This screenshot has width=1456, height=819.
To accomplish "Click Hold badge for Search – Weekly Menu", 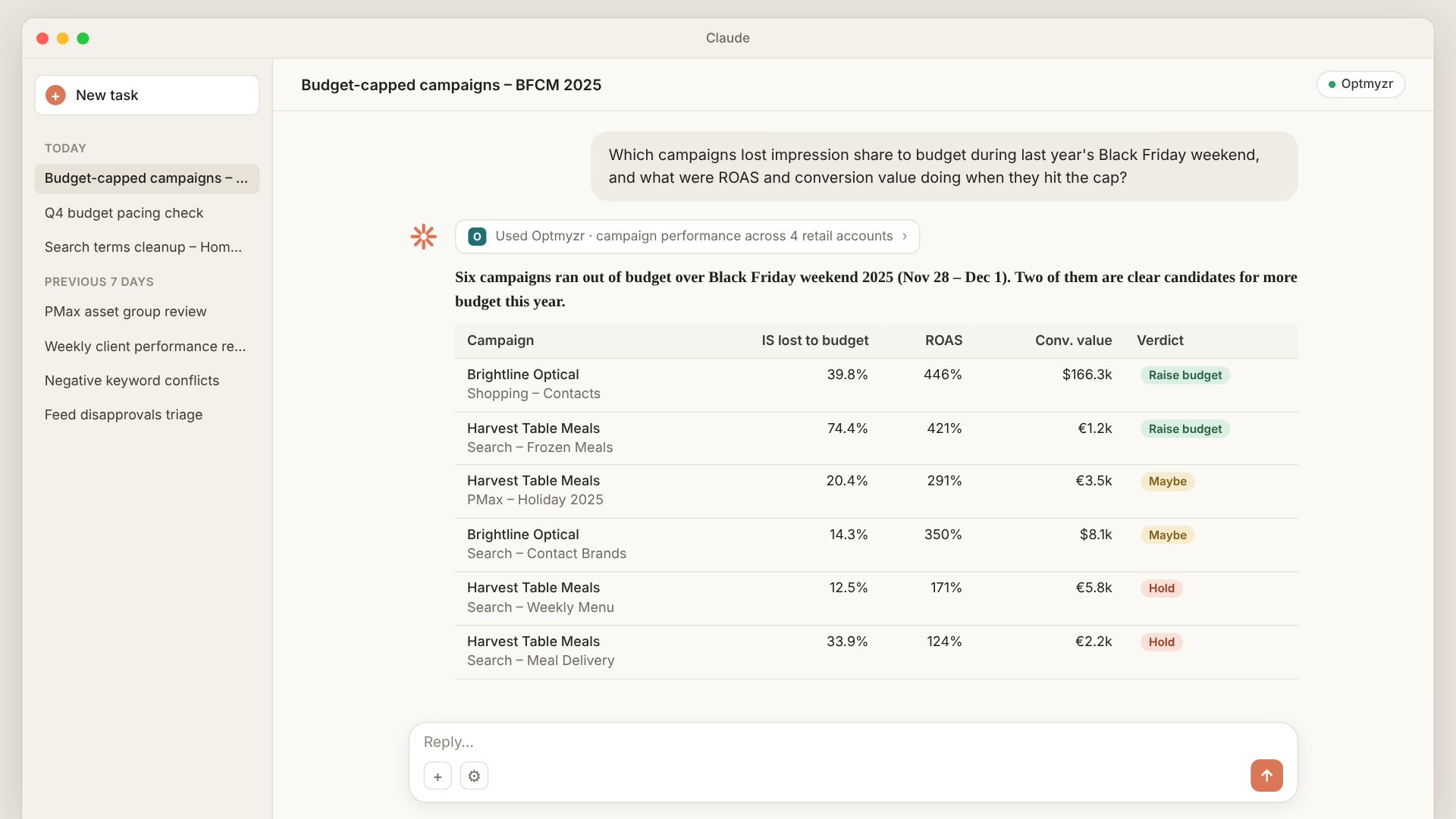I will pos(1162,588).
